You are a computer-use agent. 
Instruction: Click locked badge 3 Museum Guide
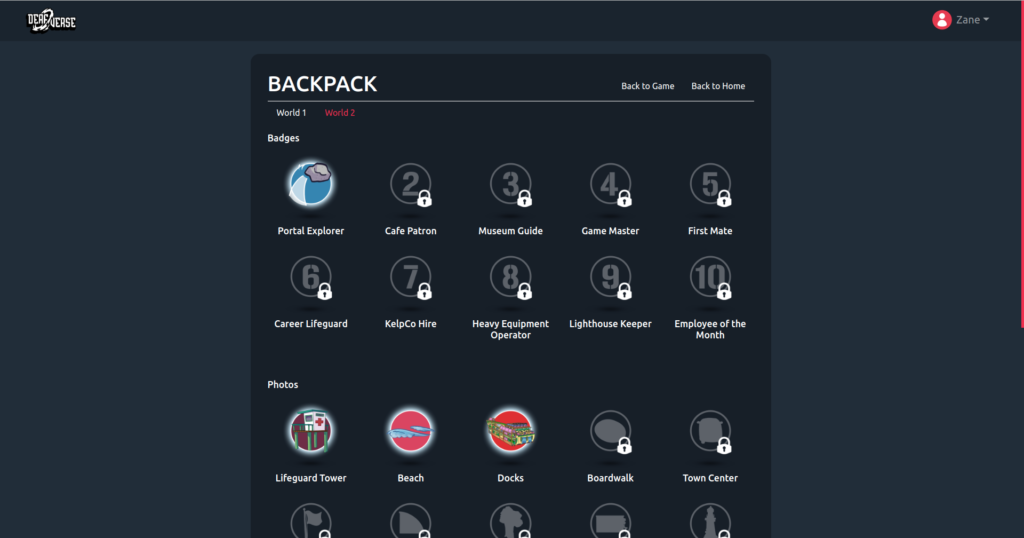[511, 185]
